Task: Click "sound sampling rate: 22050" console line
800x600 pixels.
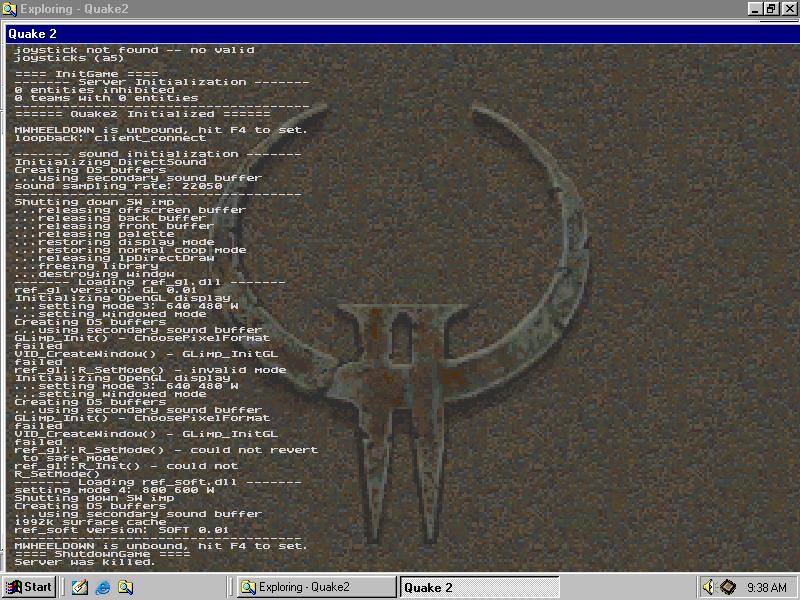Action: (118, 186)
